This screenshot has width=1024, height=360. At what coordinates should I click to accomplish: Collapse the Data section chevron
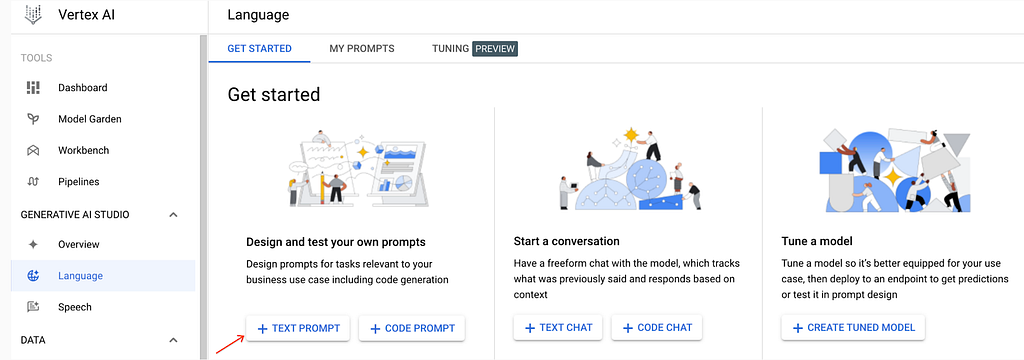coord(173,340)
